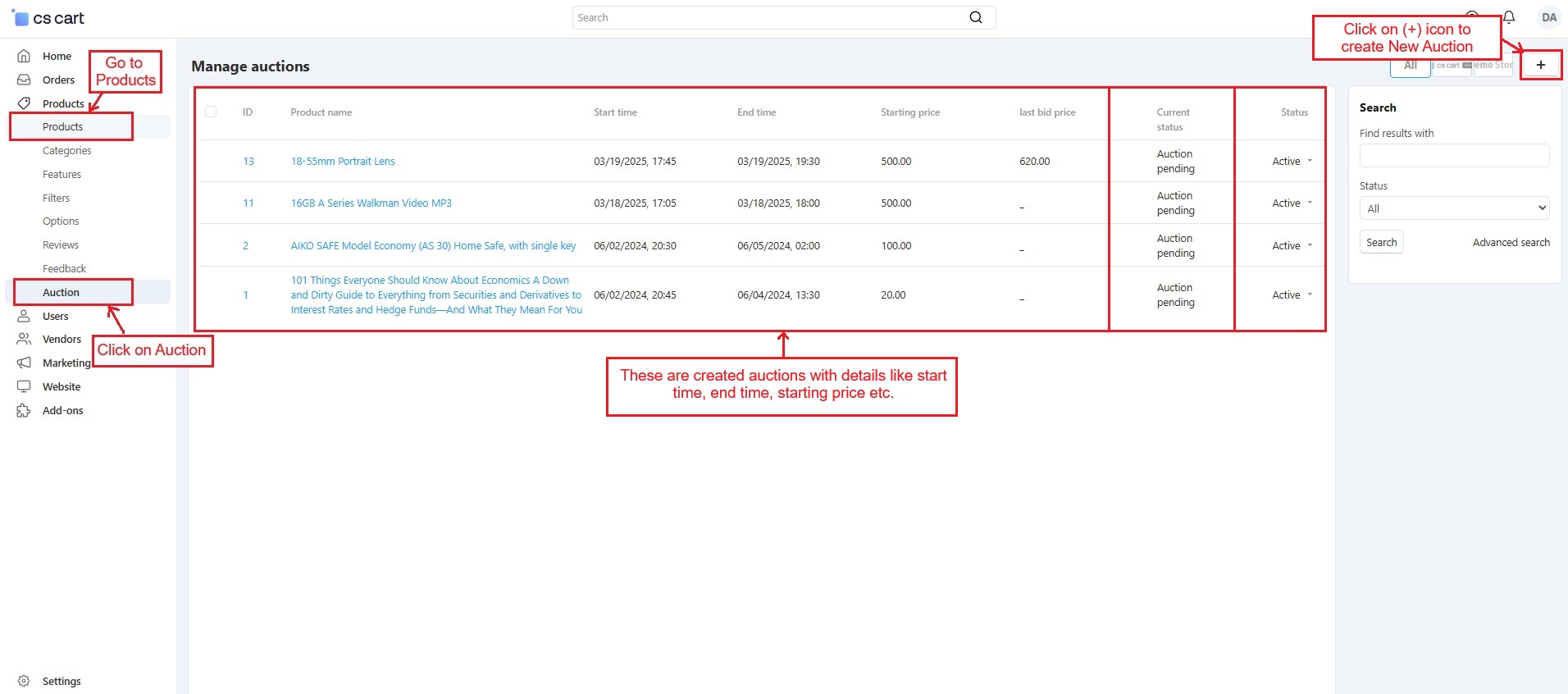Click the notifications bell icon
The width and height of the screenshot is (1568, 694).
click(1508, 17)
